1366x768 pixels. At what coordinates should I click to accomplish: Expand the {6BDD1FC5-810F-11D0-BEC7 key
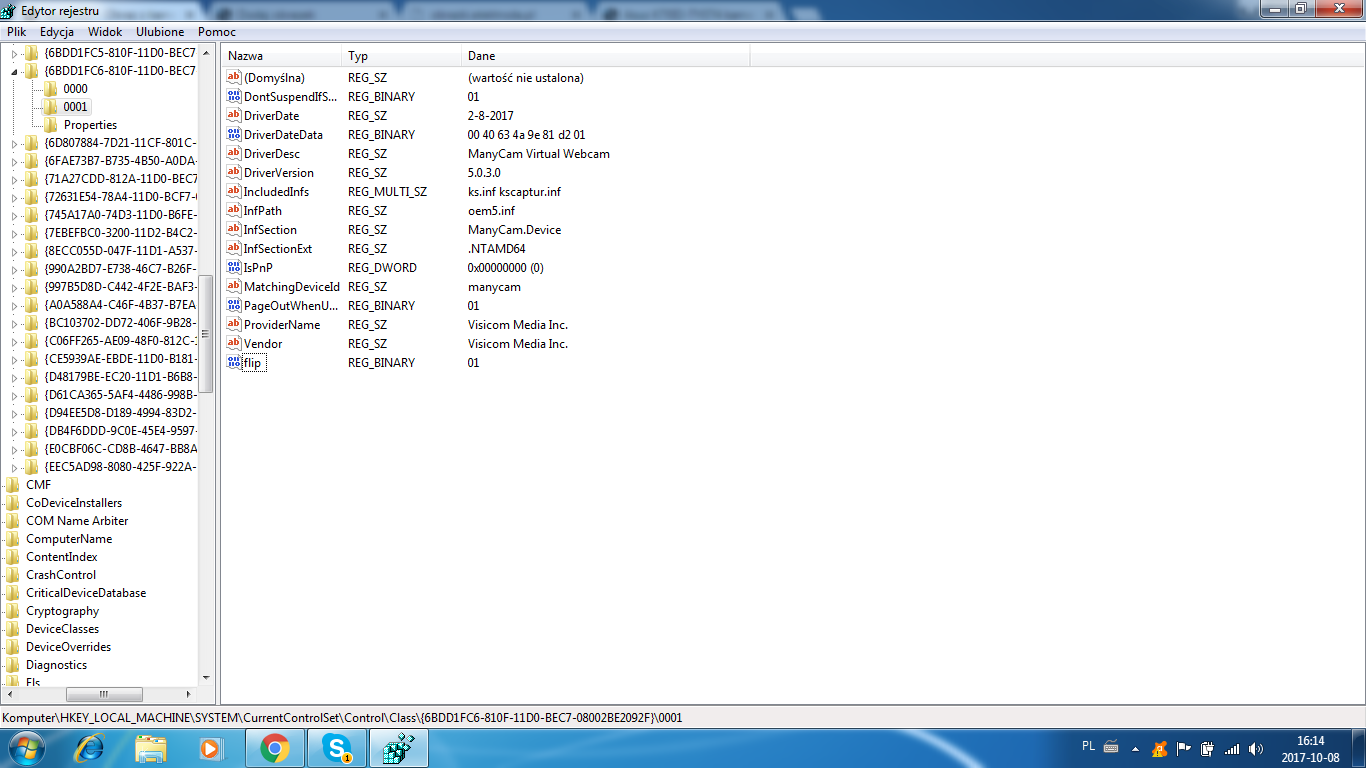point(14,53)
